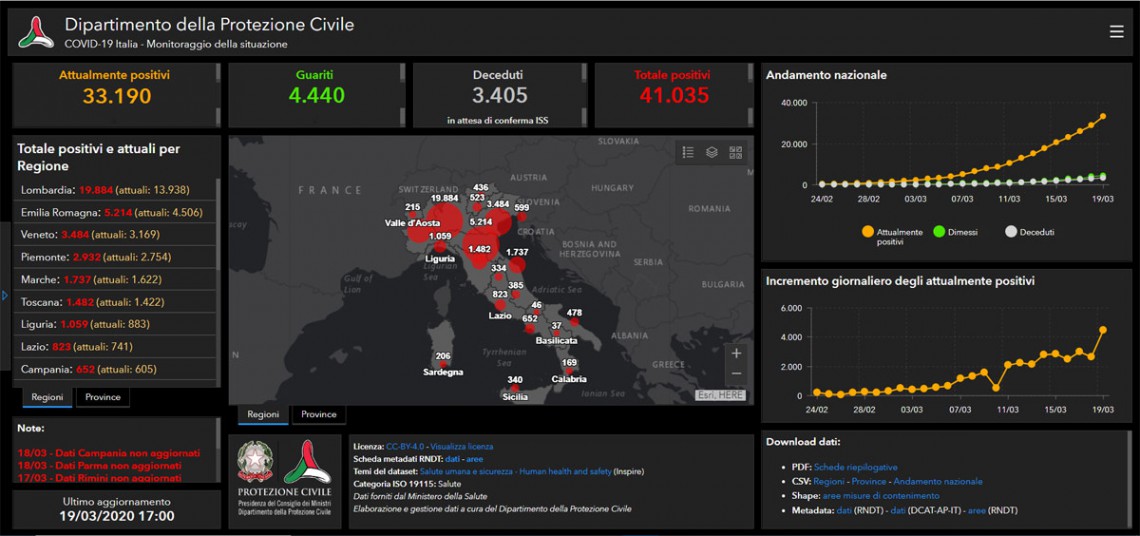Open aree misure di contenimento shape link

(x=881, y=496)
